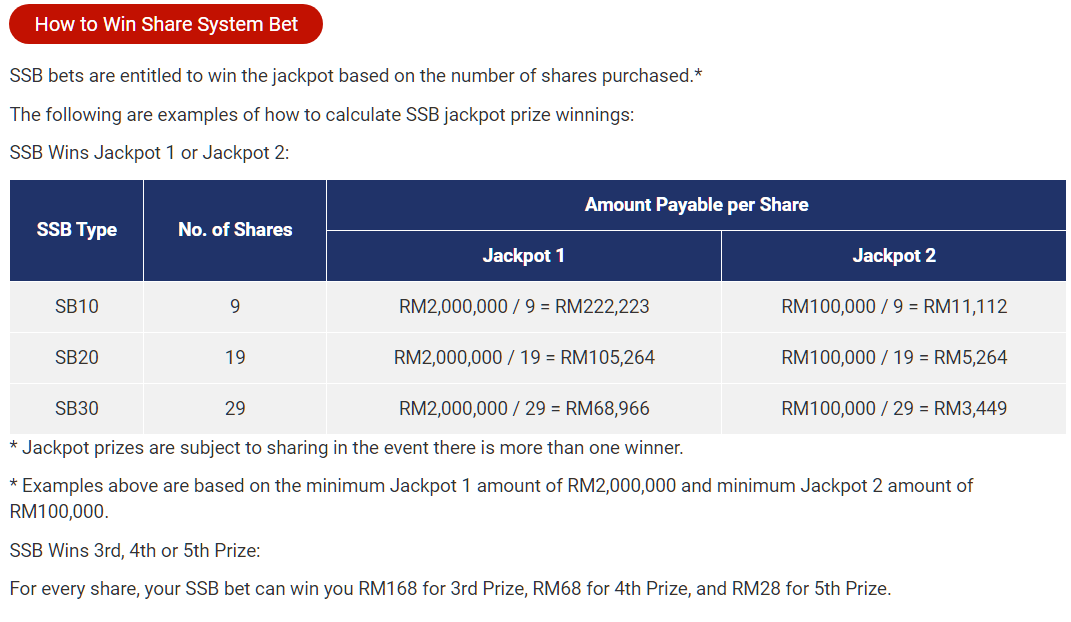Click the RM222,223 Jackpot 1 calculation cell
The image size is (1071, 622).
click(x=524, y=307)
